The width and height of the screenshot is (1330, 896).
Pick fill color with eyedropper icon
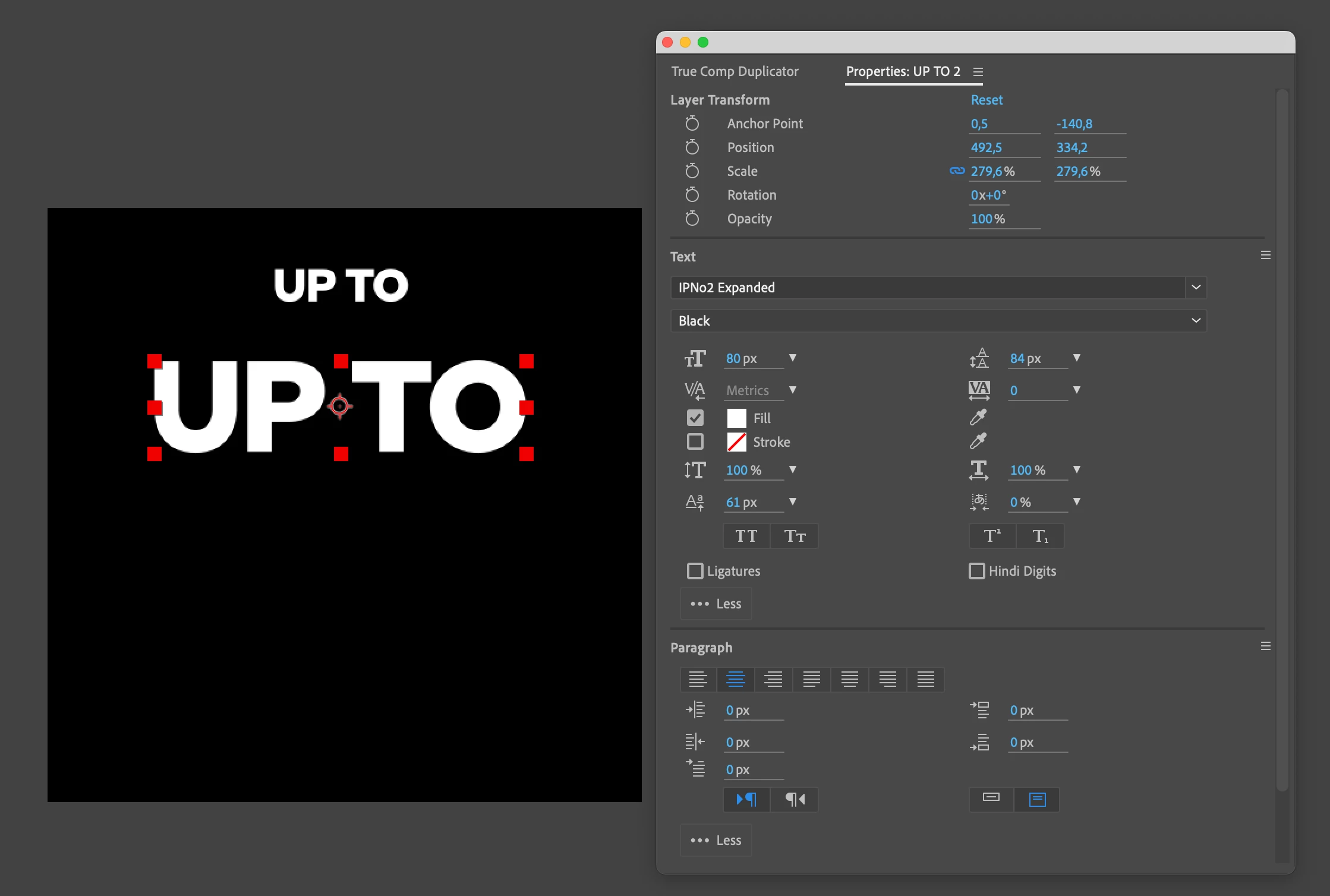pyautogui.click(x=978, y=418)
